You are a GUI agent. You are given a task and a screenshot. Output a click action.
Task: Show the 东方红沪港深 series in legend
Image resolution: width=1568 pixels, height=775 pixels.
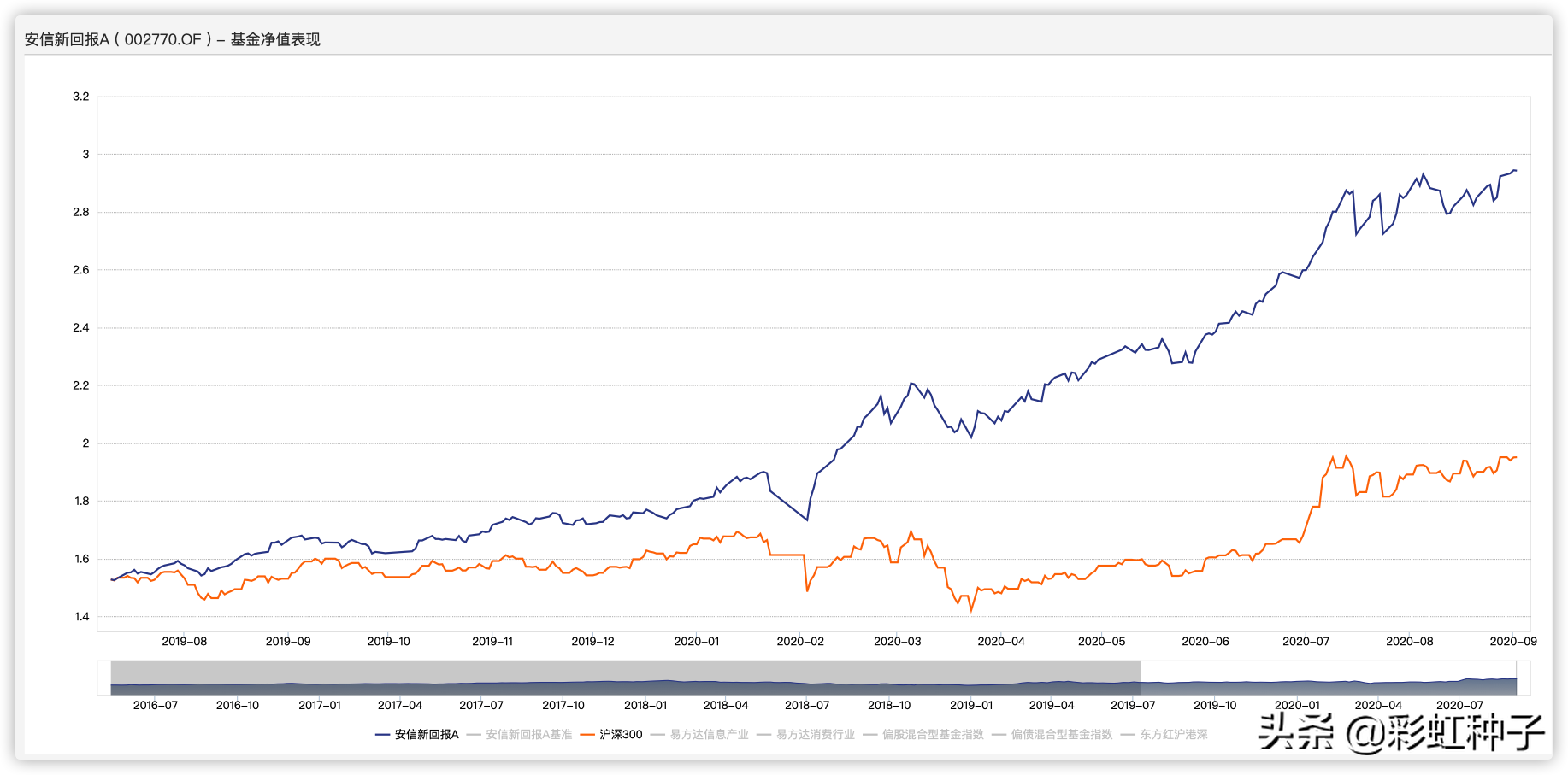1173,735
